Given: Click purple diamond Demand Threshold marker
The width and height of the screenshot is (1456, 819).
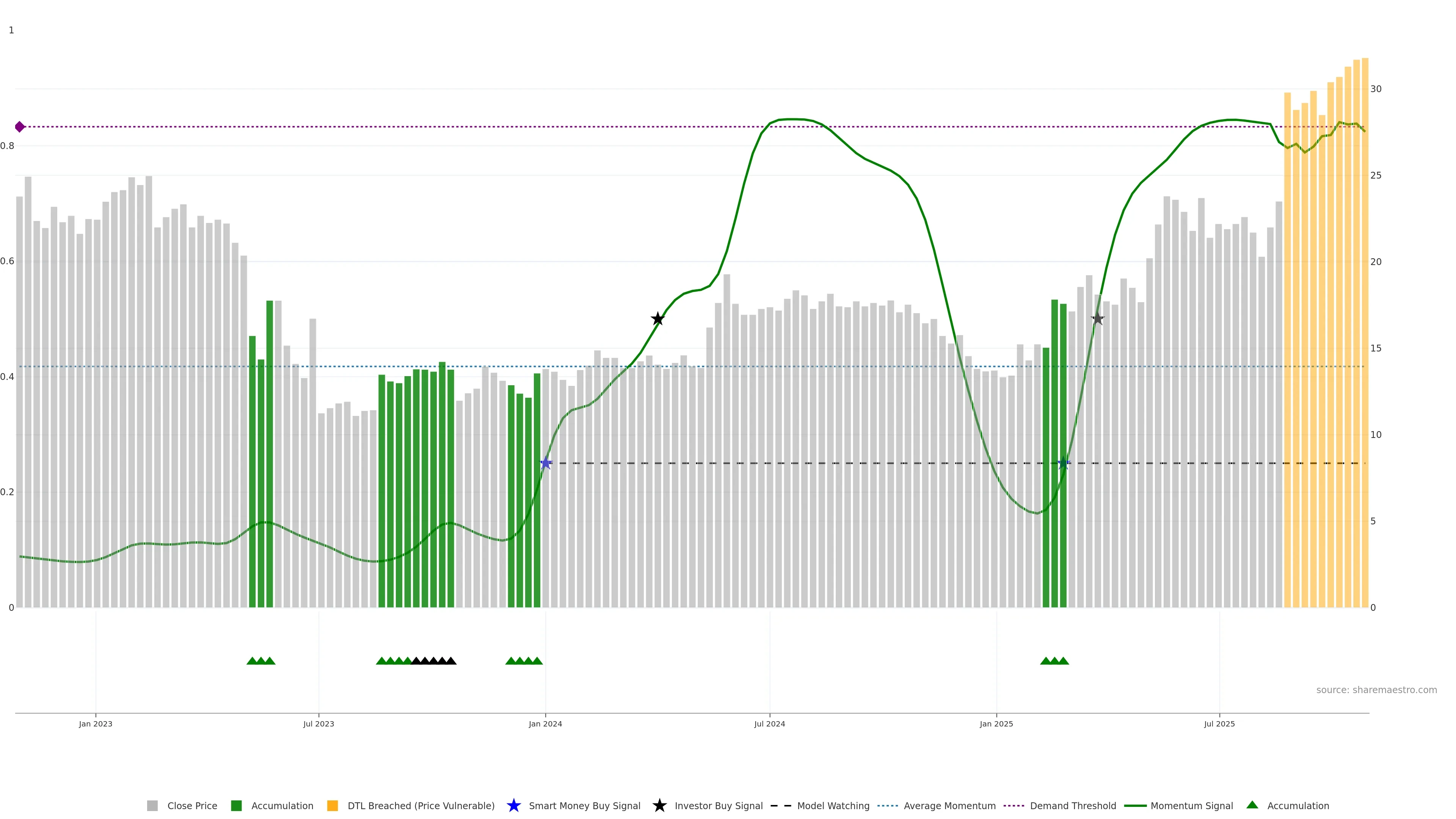Looking at the screenshot, I should click(x=20, y=127).
